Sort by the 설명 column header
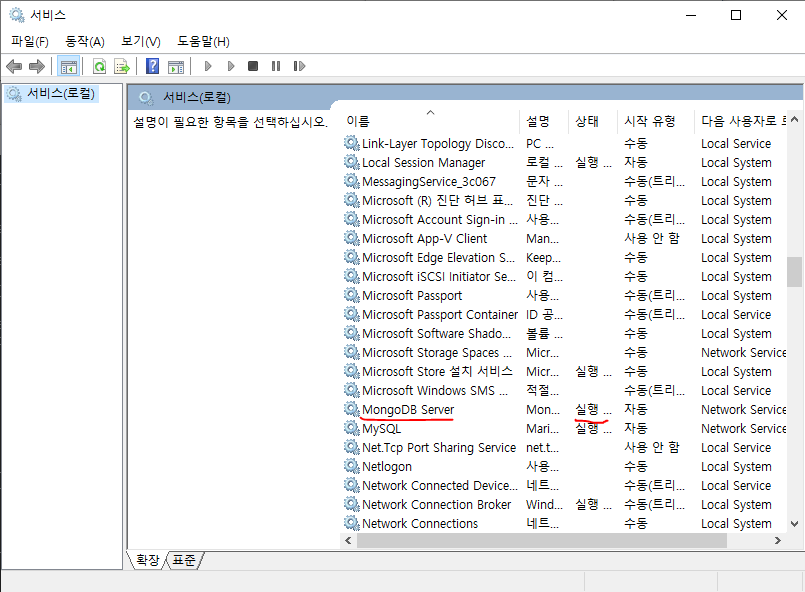Screen dimensions: 805x592 click(x=544, y=121)
